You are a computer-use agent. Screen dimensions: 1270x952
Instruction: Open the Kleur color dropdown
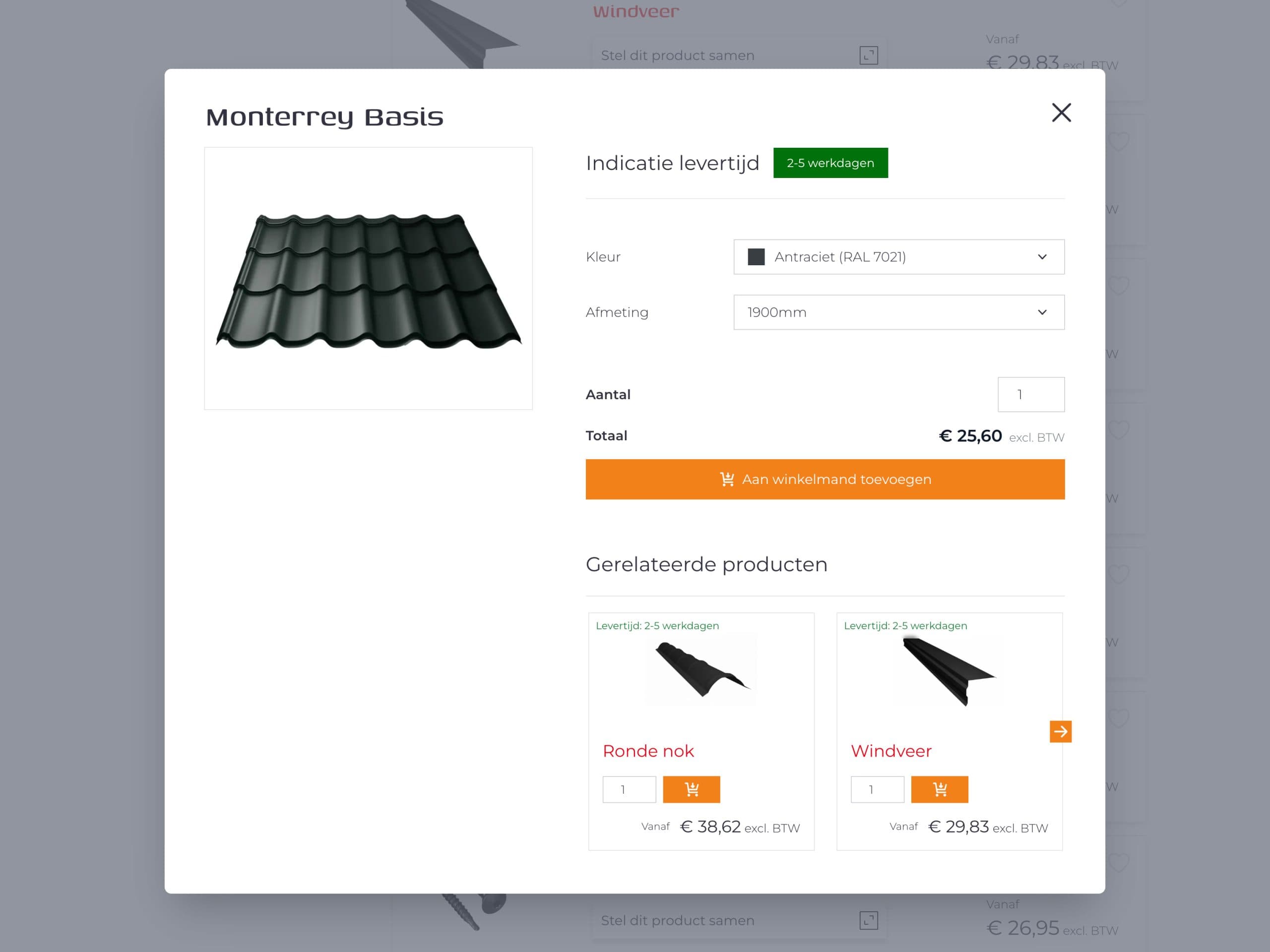898,257
